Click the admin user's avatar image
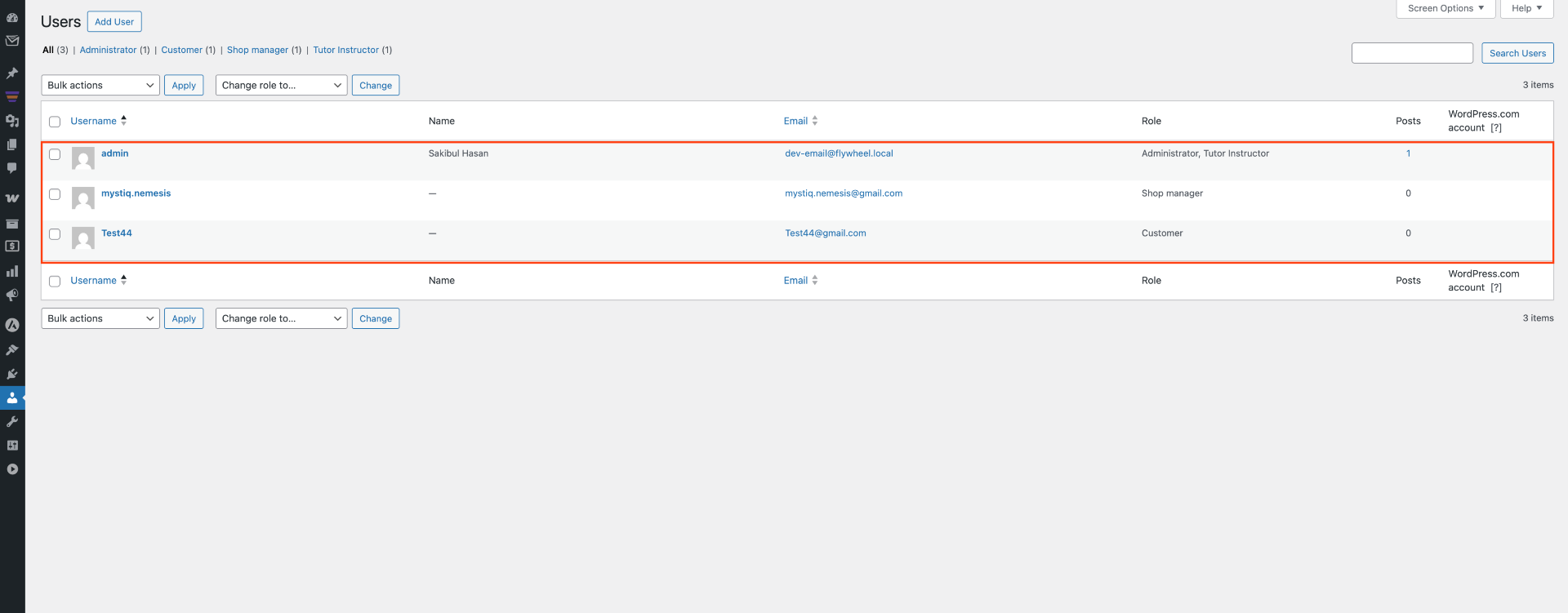1568x613 pixels. pyautogui.click(x=83, y=158)
